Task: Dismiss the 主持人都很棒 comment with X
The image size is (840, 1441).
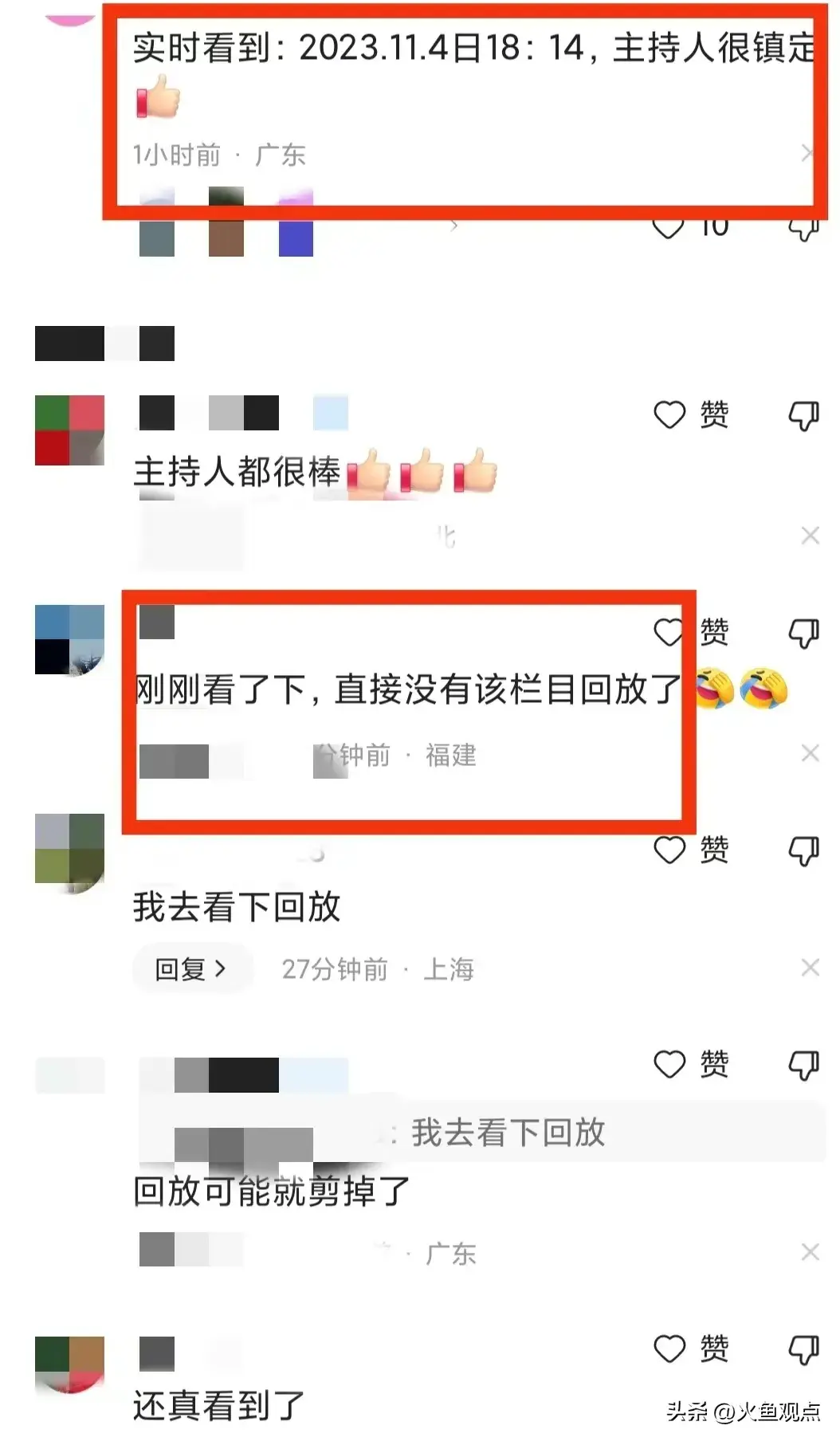Action: [811, 536]
